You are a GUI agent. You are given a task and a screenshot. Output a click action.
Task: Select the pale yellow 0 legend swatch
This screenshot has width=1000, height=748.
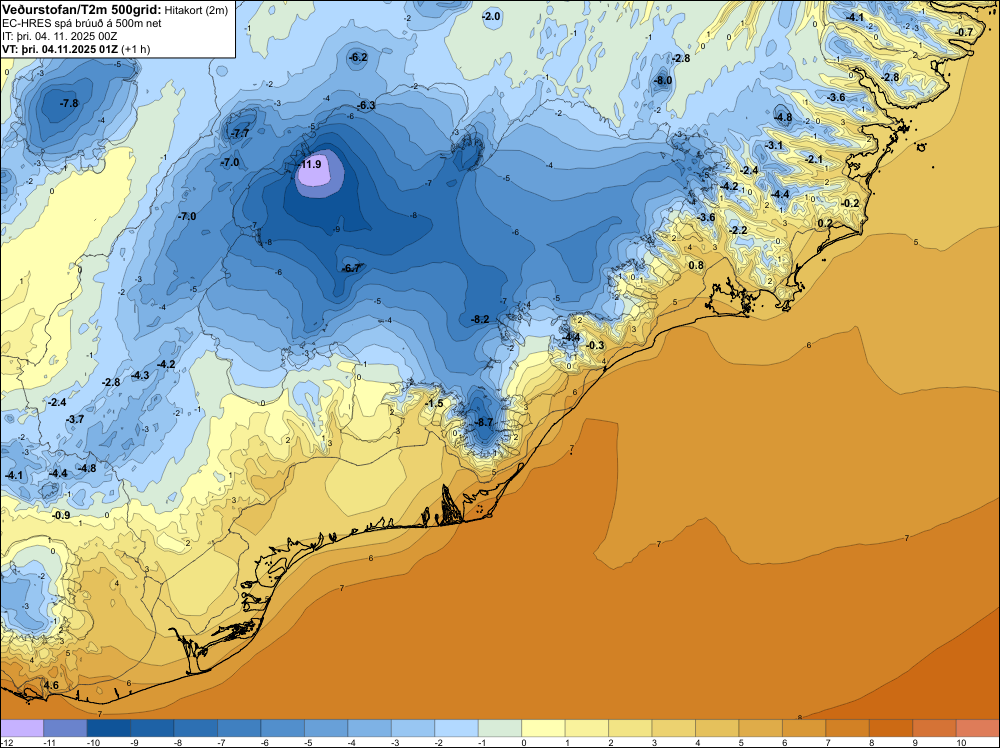point(543,728)
